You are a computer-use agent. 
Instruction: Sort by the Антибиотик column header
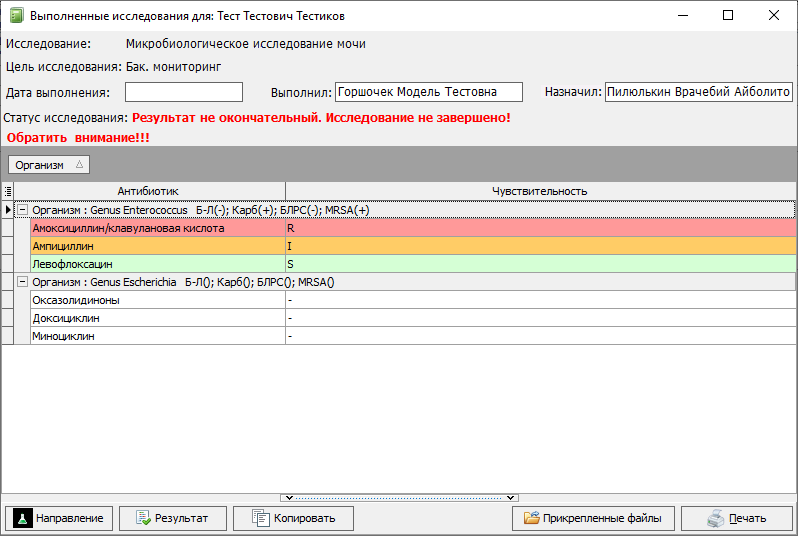click(149, 191)
